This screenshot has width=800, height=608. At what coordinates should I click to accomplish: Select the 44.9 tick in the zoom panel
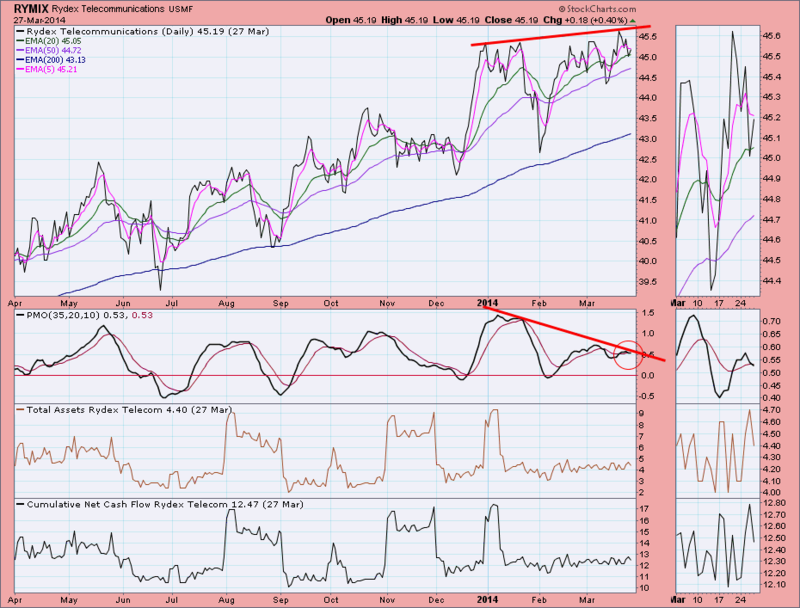pos(770,179)
